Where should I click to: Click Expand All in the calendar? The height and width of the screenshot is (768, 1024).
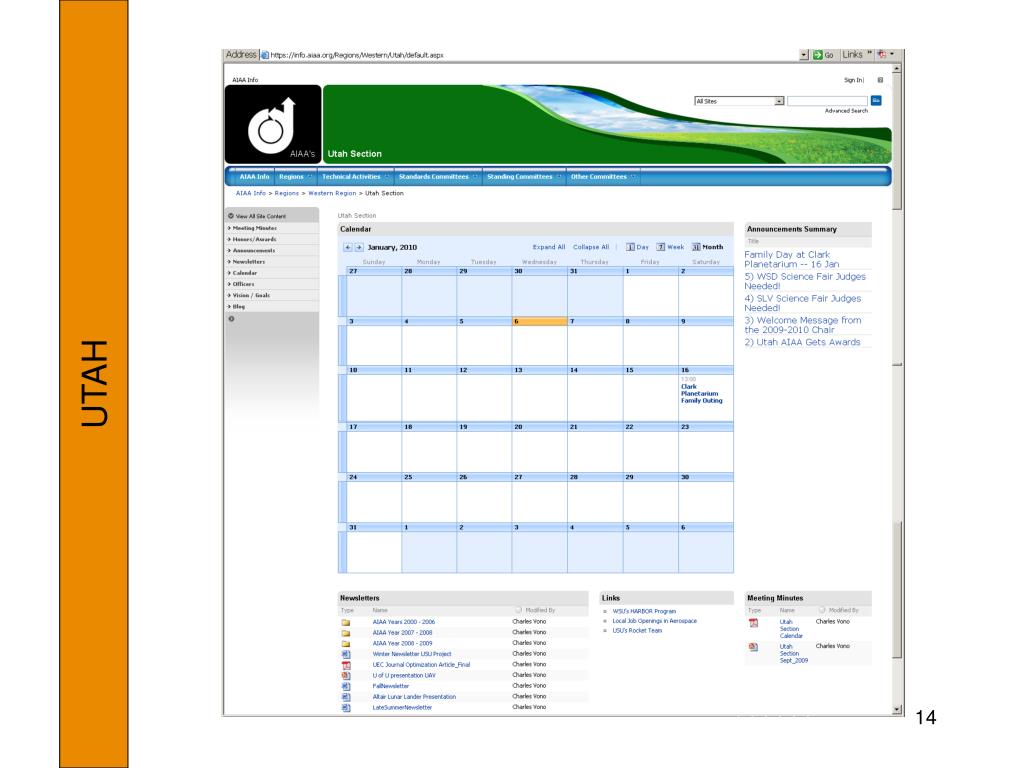pos(549,247)
